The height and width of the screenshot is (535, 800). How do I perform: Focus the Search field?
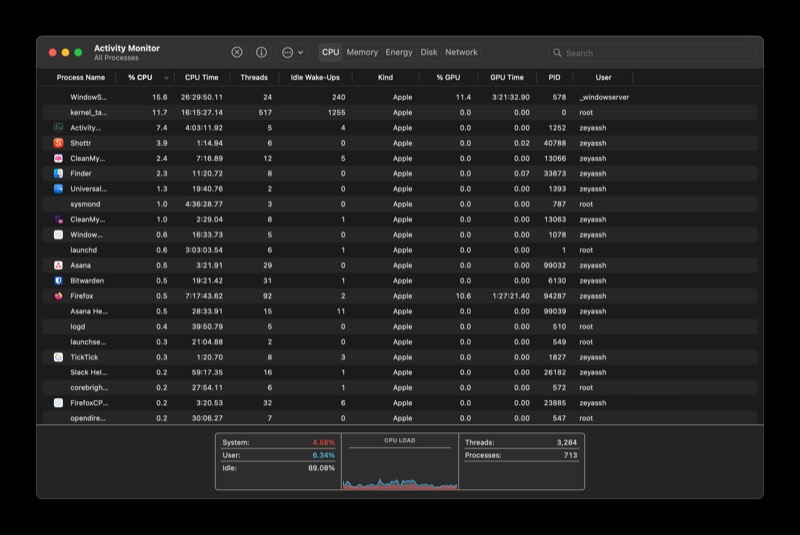(x=653, y=53)
